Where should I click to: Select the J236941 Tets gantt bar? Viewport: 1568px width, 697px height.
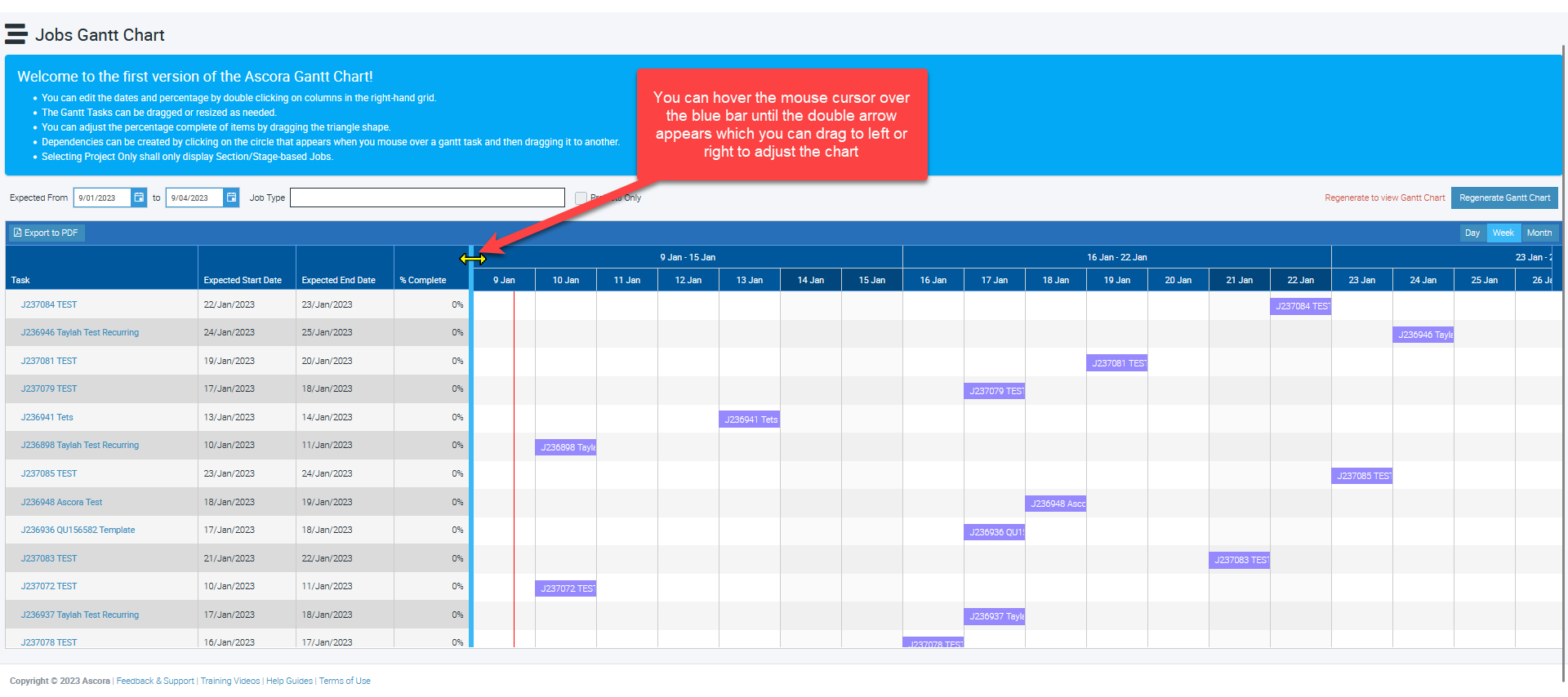point(750,420)
